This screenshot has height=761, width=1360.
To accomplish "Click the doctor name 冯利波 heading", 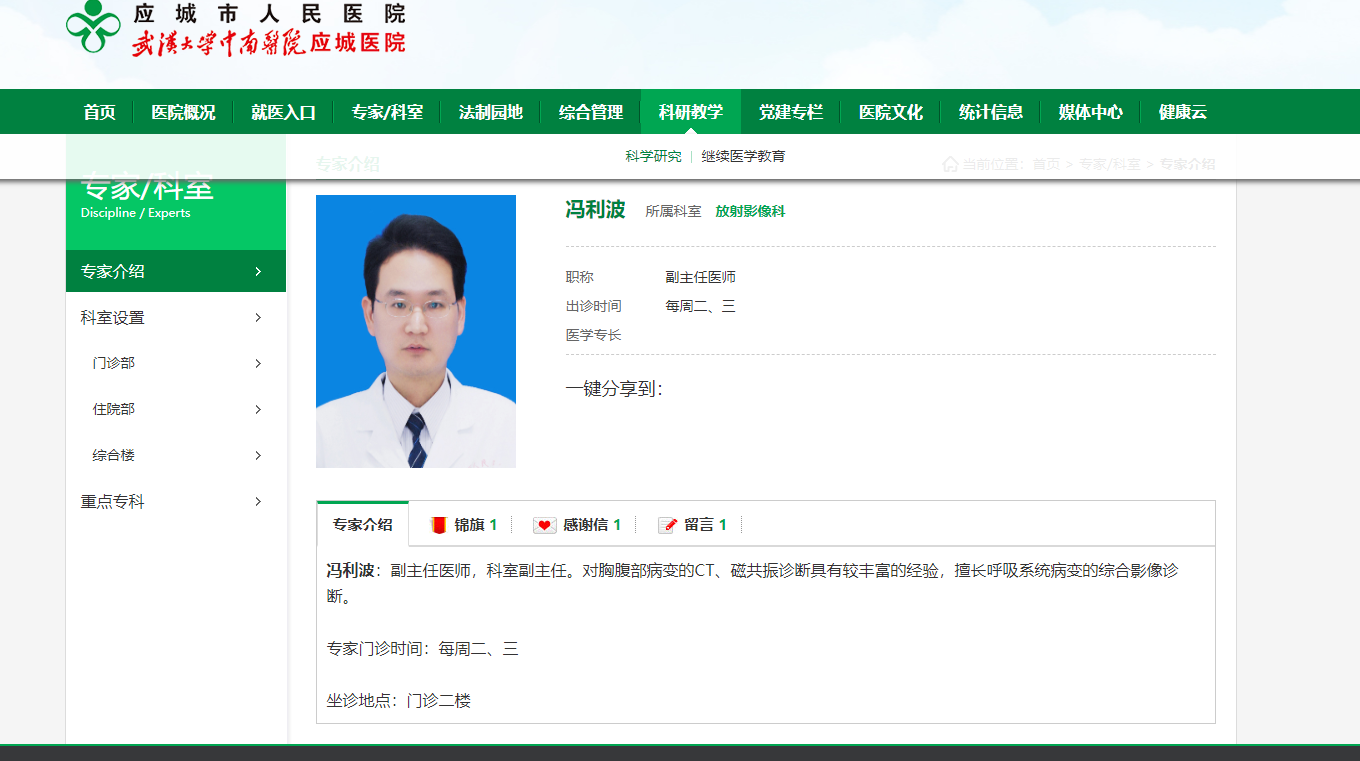I will pyautogui.click(x=595, y=209).
